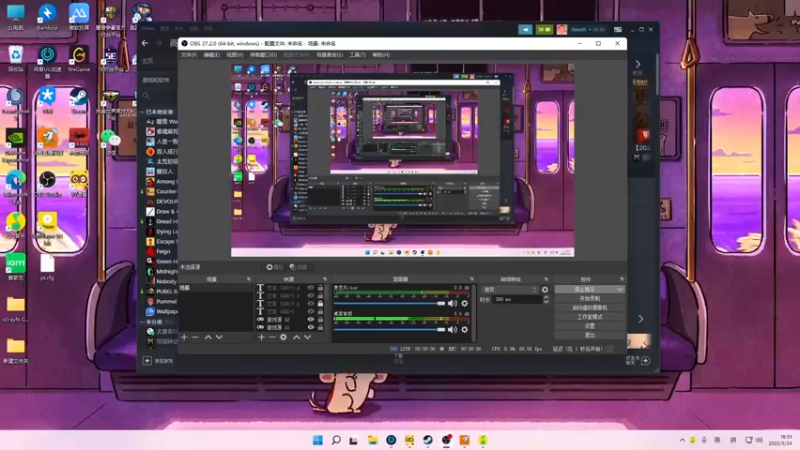The height and width of the screenshot is (450, 800).
Task: Open WeGame desktop icon
Action: point(79,59)
